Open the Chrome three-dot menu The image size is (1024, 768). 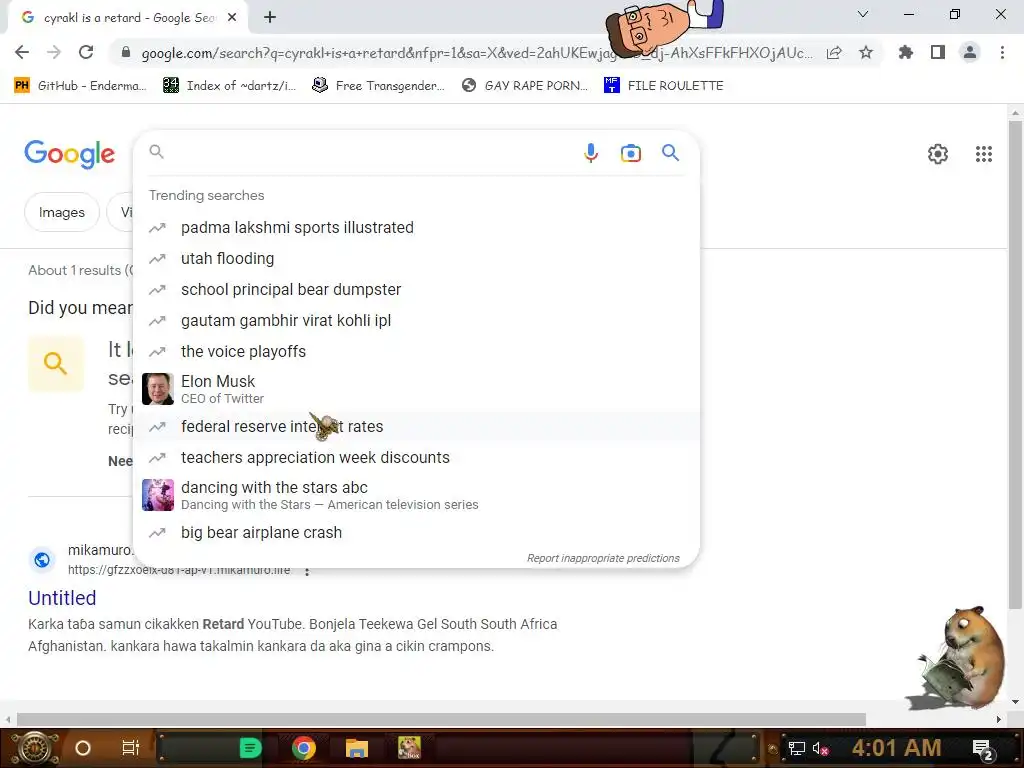(x=1002, y=52)
